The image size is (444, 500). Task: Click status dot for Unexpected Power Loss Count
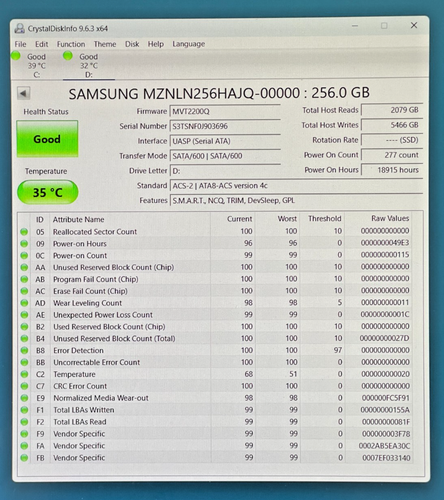point(24,315)
